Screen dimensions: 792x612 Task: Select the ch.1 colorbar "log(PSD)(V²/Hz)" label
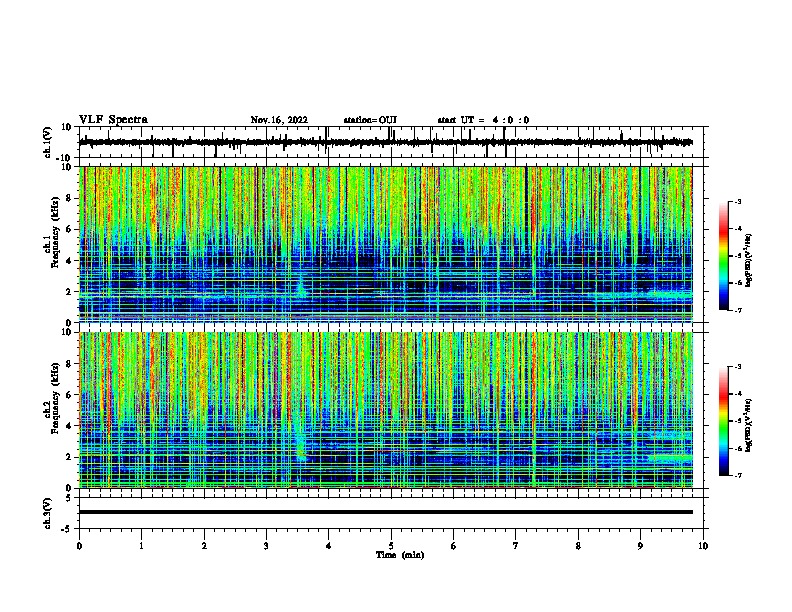pyautogui.click(x=748, y=261)
